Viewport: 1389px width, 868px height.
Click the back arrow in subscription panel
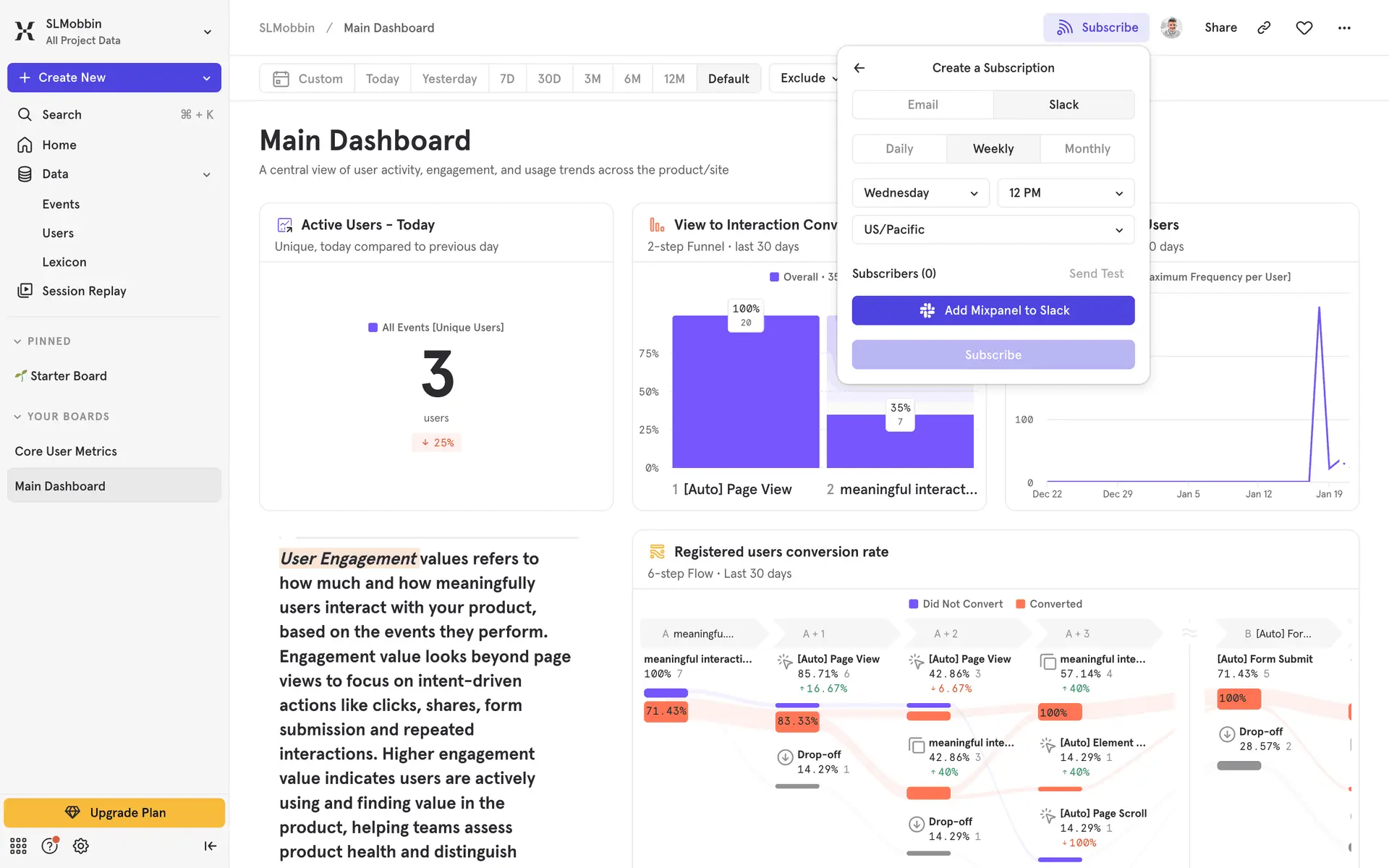(x=859, y=68)
